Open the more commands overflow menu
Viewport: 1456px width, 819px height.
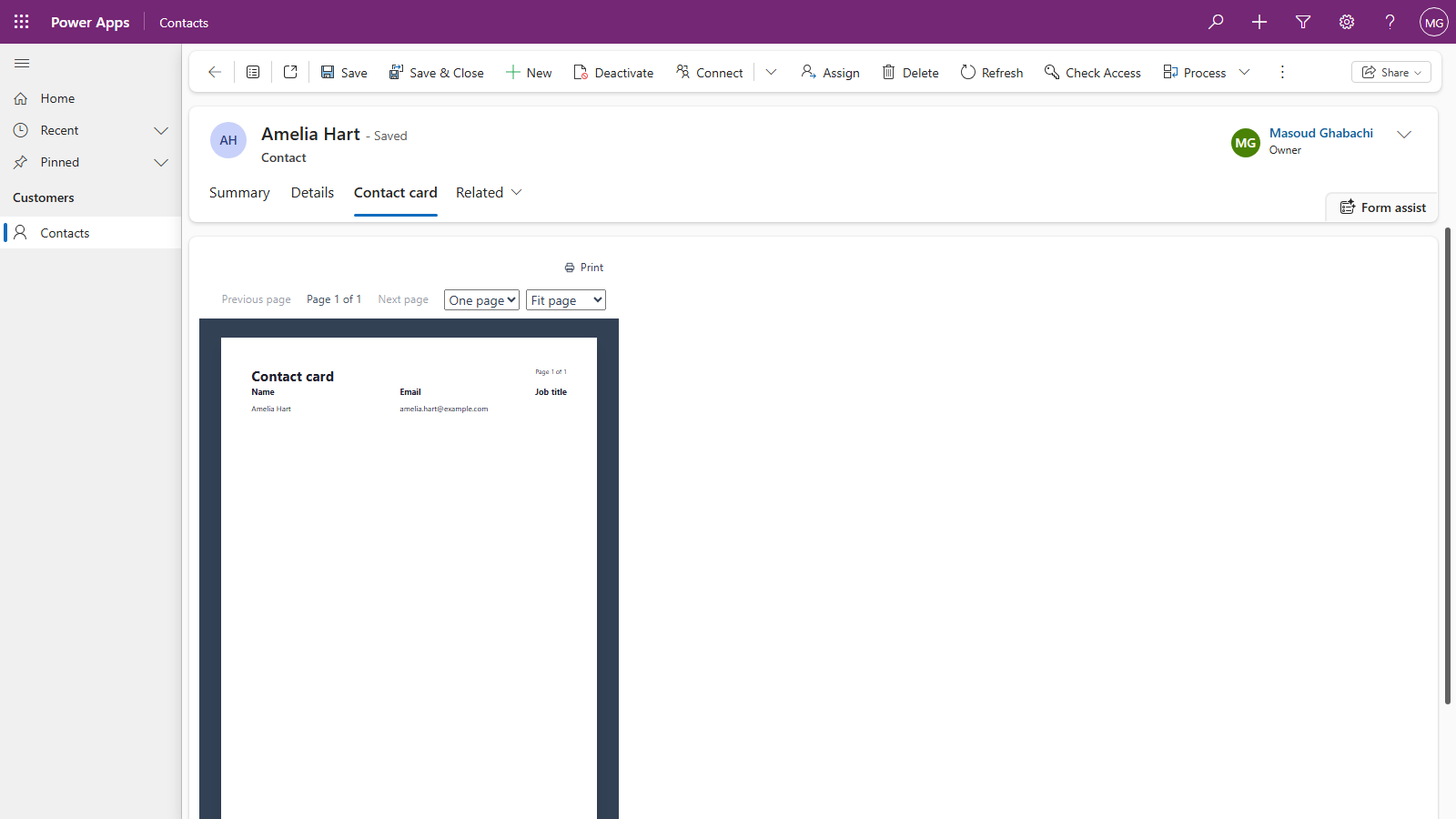[1282, 72]
